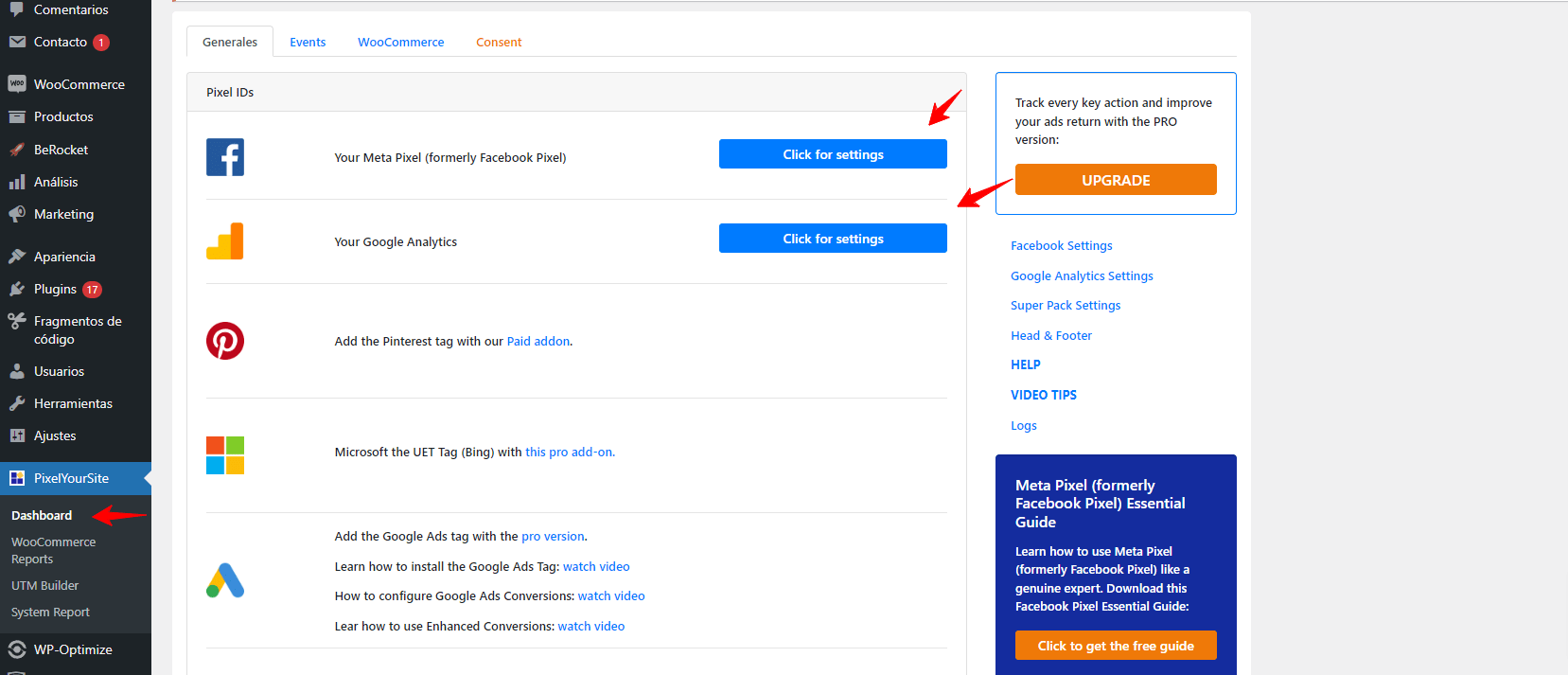Screen dimensions: 1568x675
Task: Click the Microsoft logo icon
Action: tap(225, 455)
